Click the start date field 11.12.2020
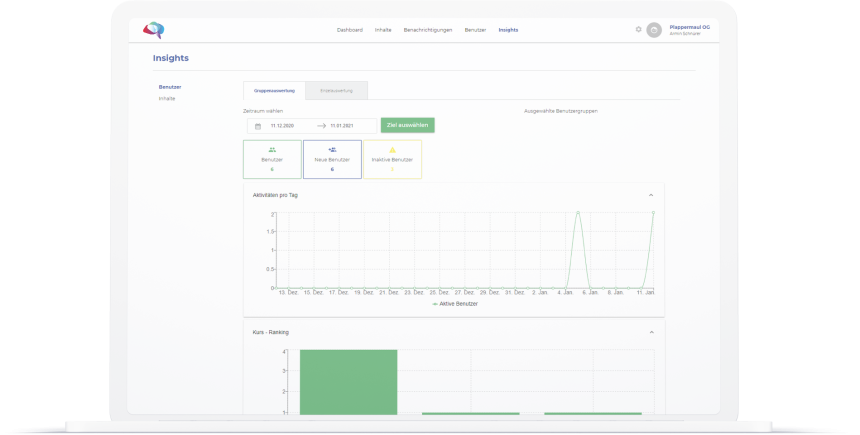860x435 pixels. pyautogui.click(x=282, y=126)
